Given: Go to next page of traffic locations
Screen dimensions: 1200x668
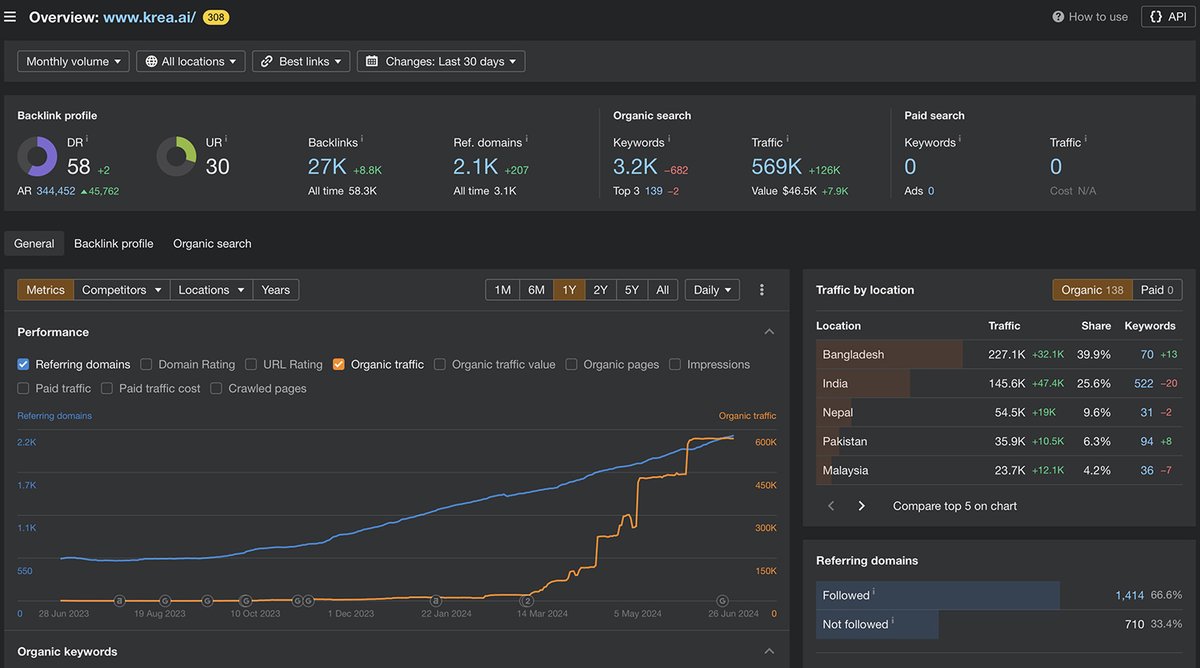Looking at the screenshot, I should [x=861, y=506].
